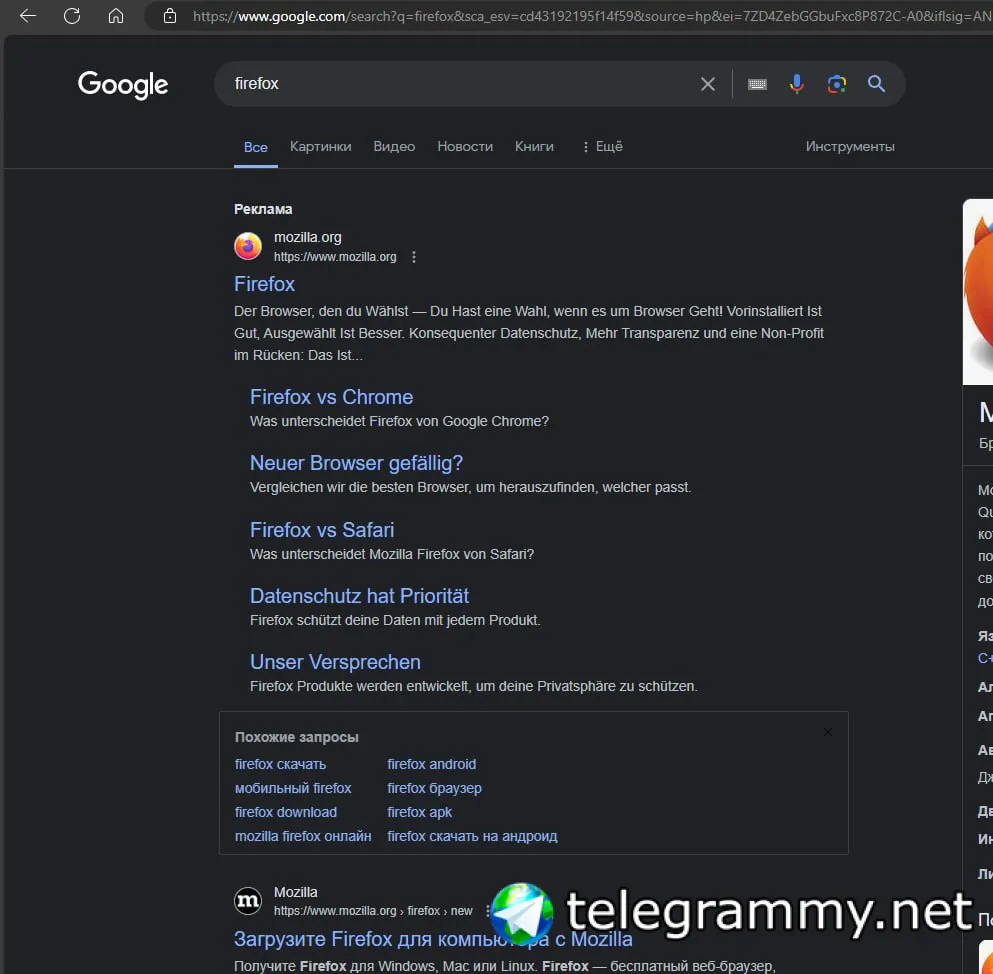The image size is (993, 974).
Task: Open the Книги tab
Action: point(534,146)
